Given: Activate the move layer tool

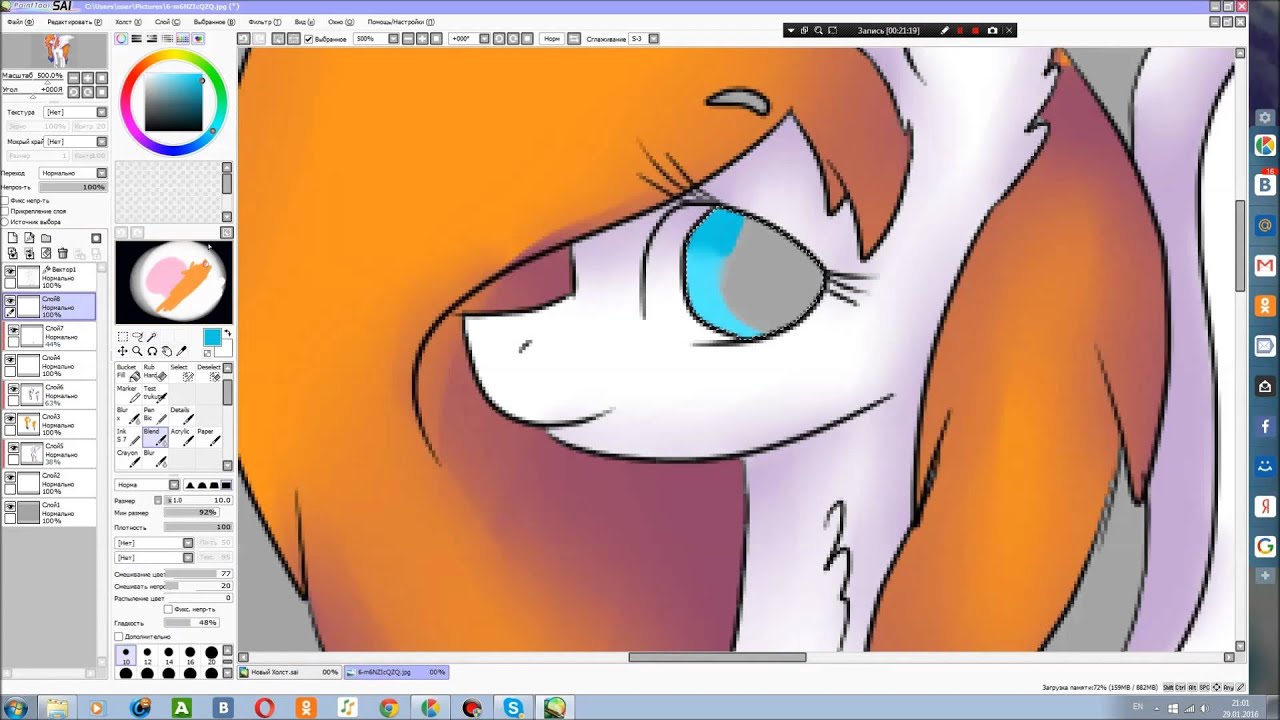Looking at the screenshot, I should [x=122, y=351].
